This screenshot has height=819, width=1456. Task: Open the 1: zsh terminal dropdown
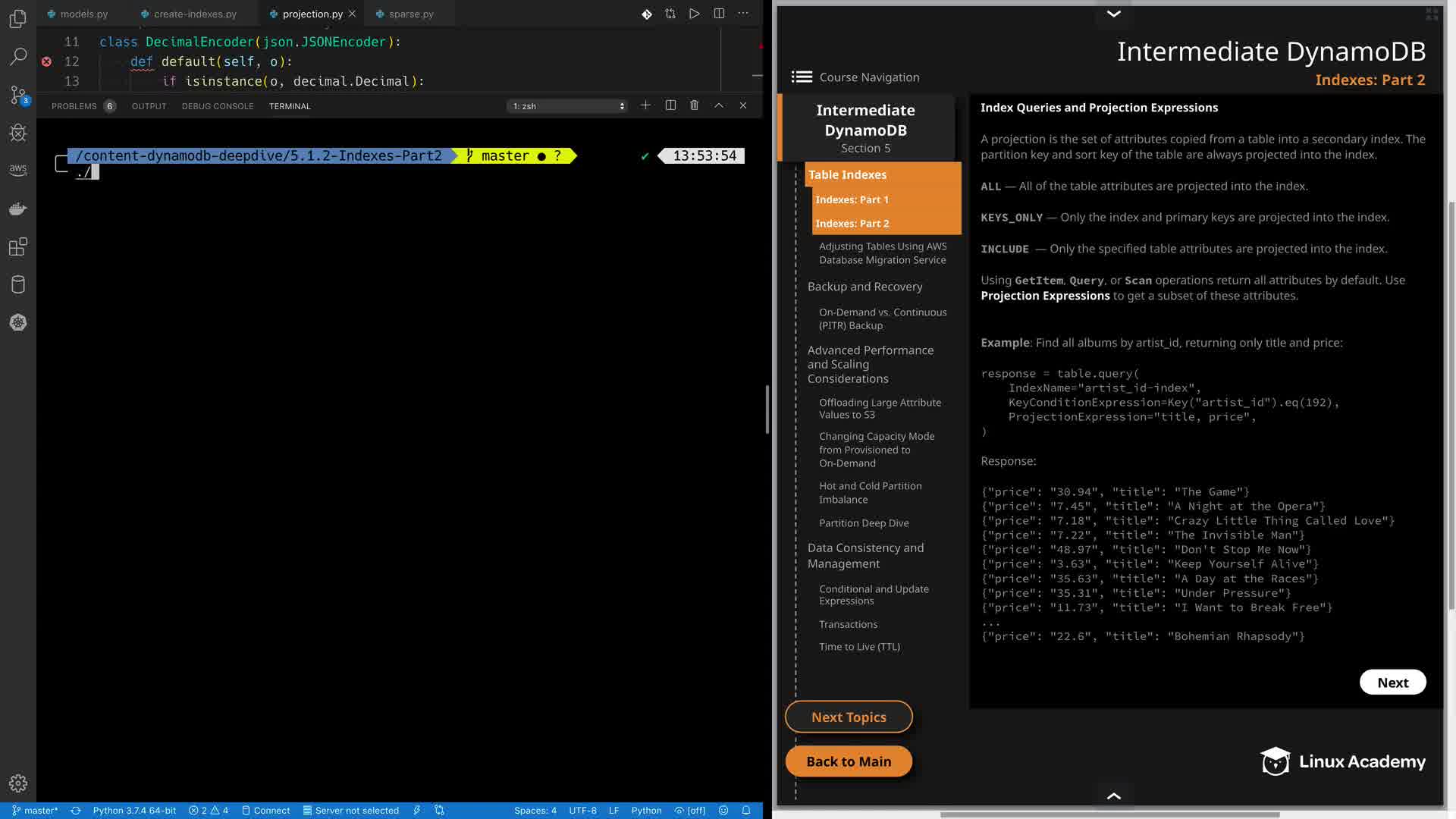[x=568, y=106]
